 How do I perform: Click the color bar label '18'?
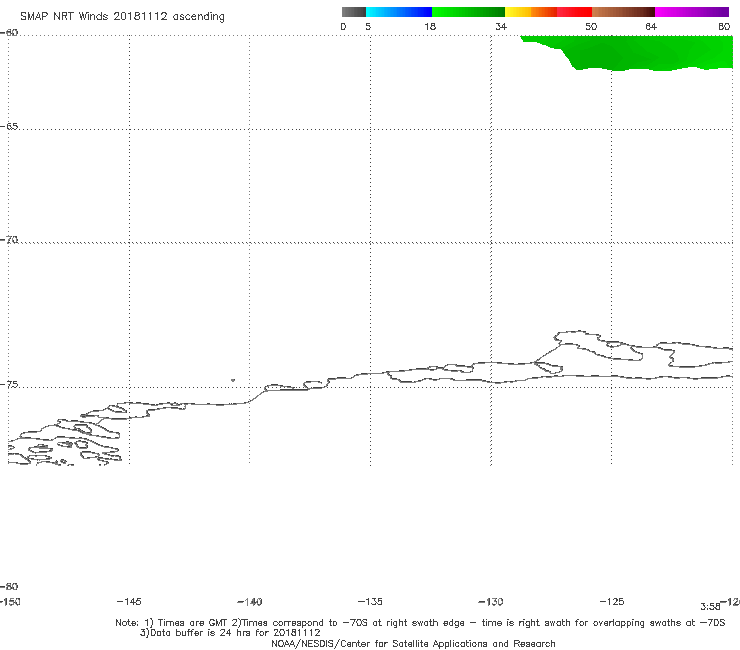click(430, 26)
